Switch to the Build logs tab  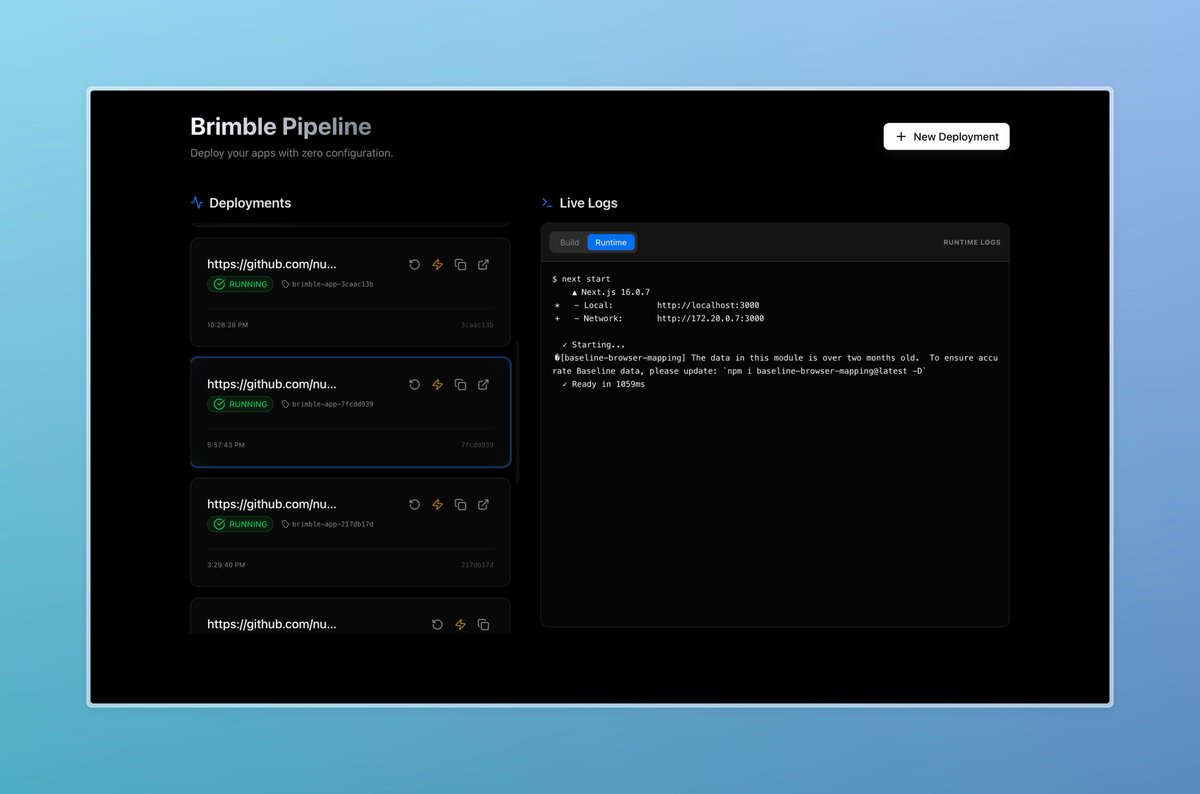pos(569,242)
